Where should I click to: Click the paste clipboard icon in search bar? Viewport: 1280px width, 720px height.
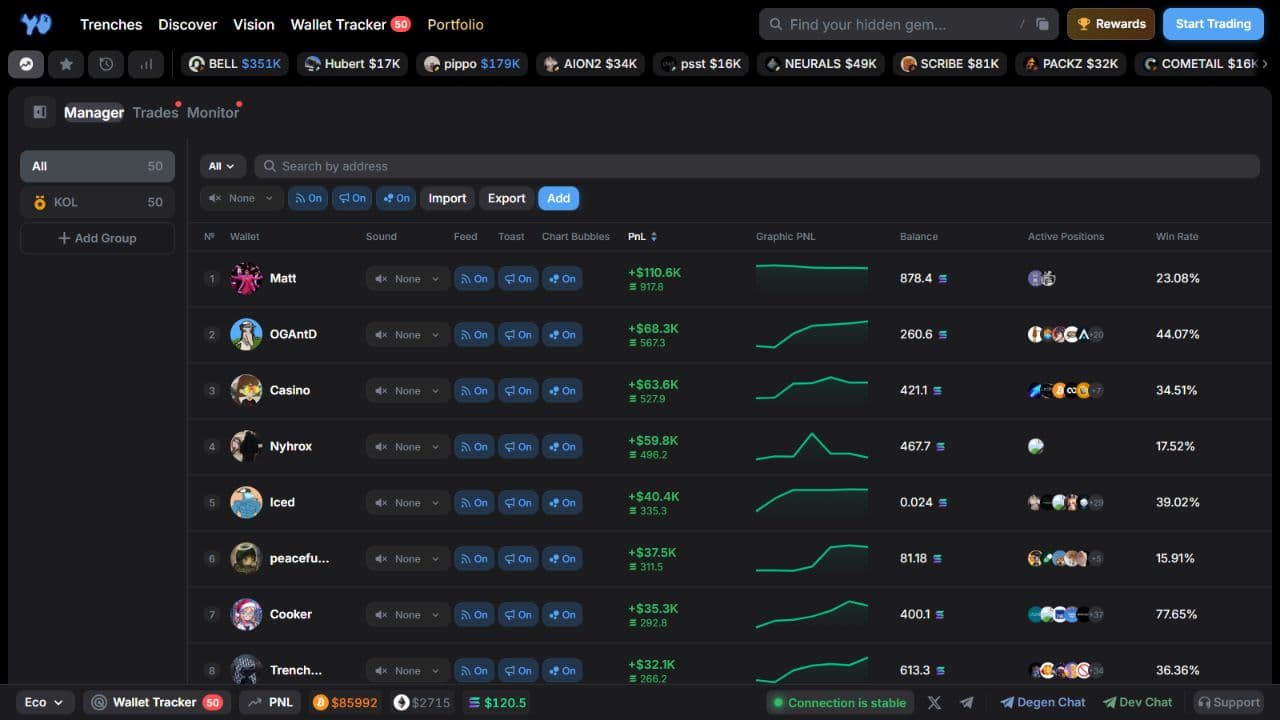(1042, 24)
